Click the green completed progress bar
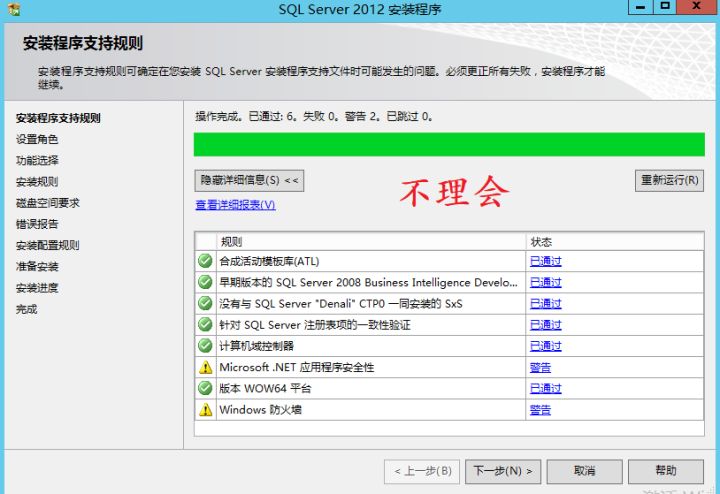The height and width of the screenshot is (494, 720). tap(449, 145)
